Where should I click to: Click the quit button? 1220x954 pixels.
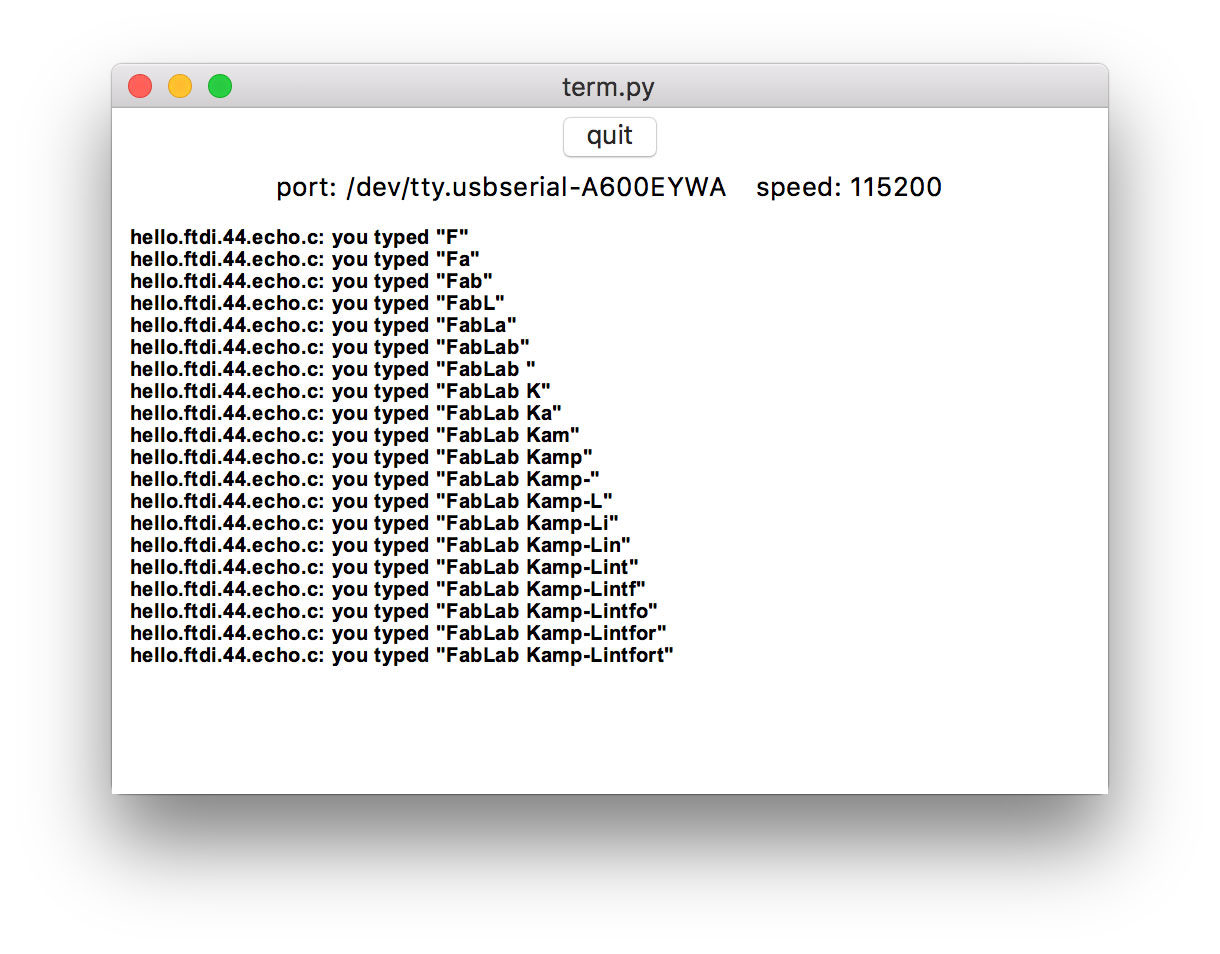610,136
